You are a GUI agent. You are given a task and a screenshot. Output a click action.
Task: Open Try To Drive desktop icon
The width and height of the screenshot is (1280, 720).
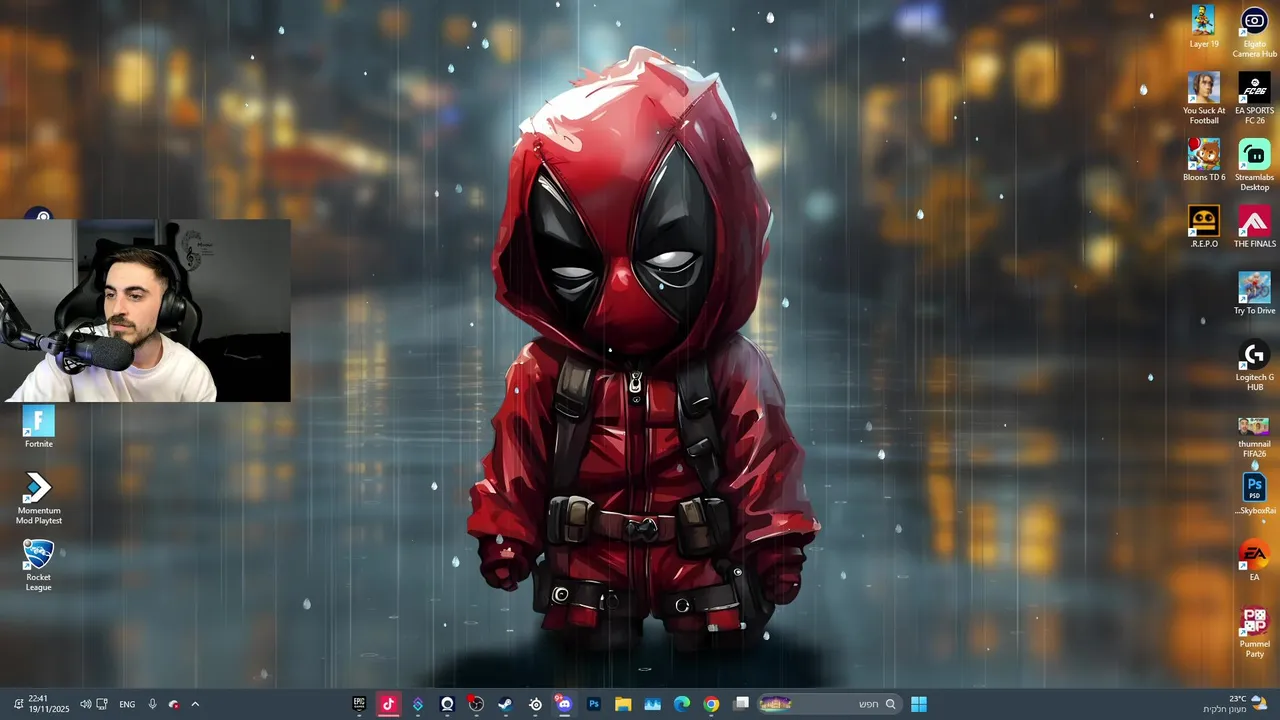point(1254,293)
